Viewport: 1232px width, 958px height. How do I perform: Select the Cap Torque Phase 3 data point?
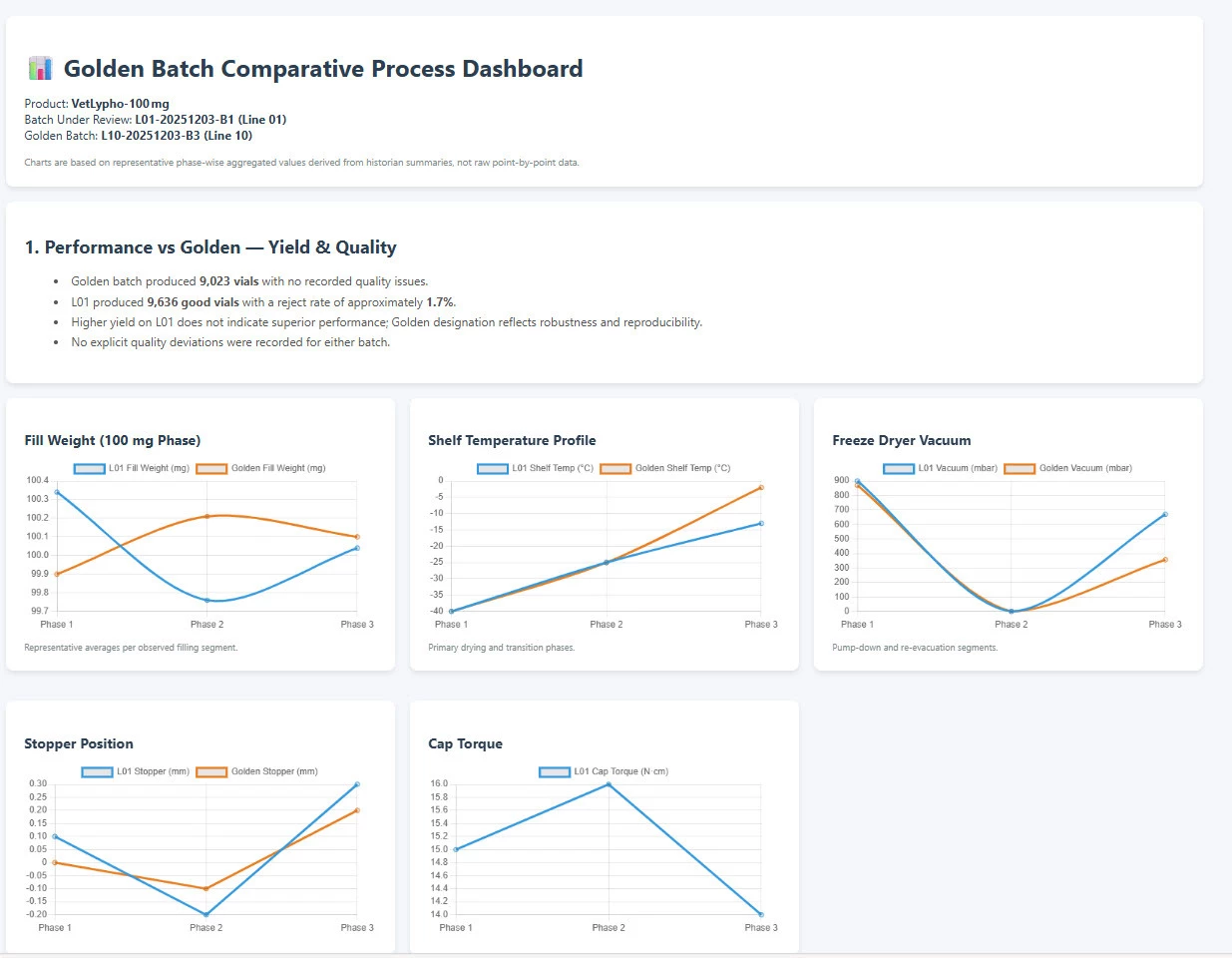coord(761,914)
